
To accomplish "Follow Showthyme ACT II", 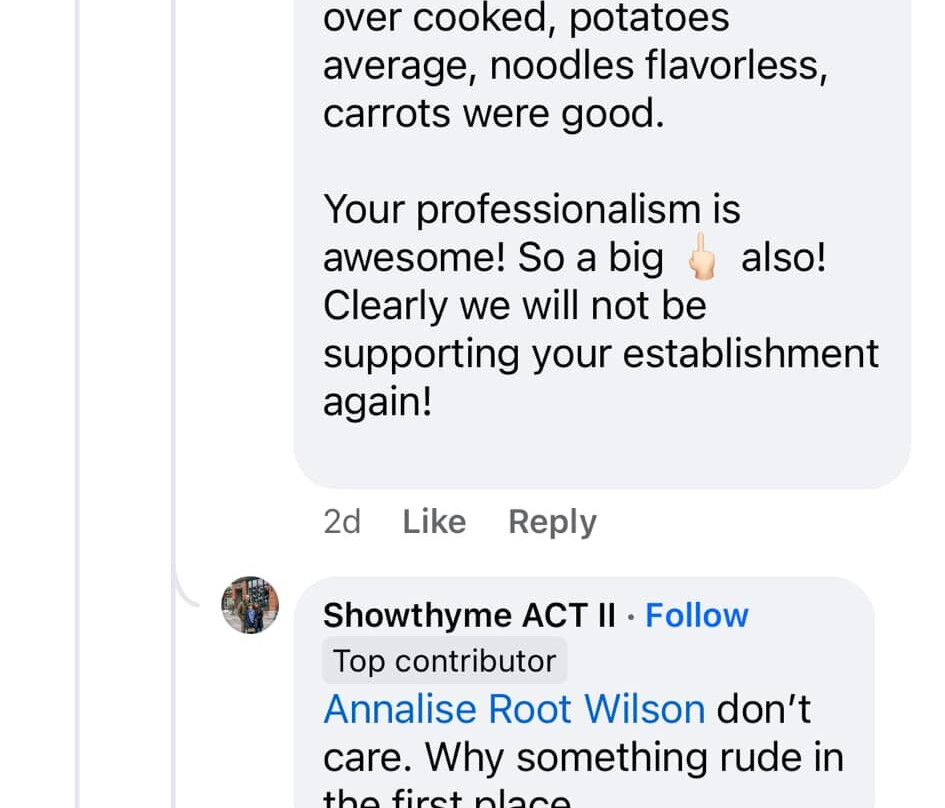I will coord(697,615).
